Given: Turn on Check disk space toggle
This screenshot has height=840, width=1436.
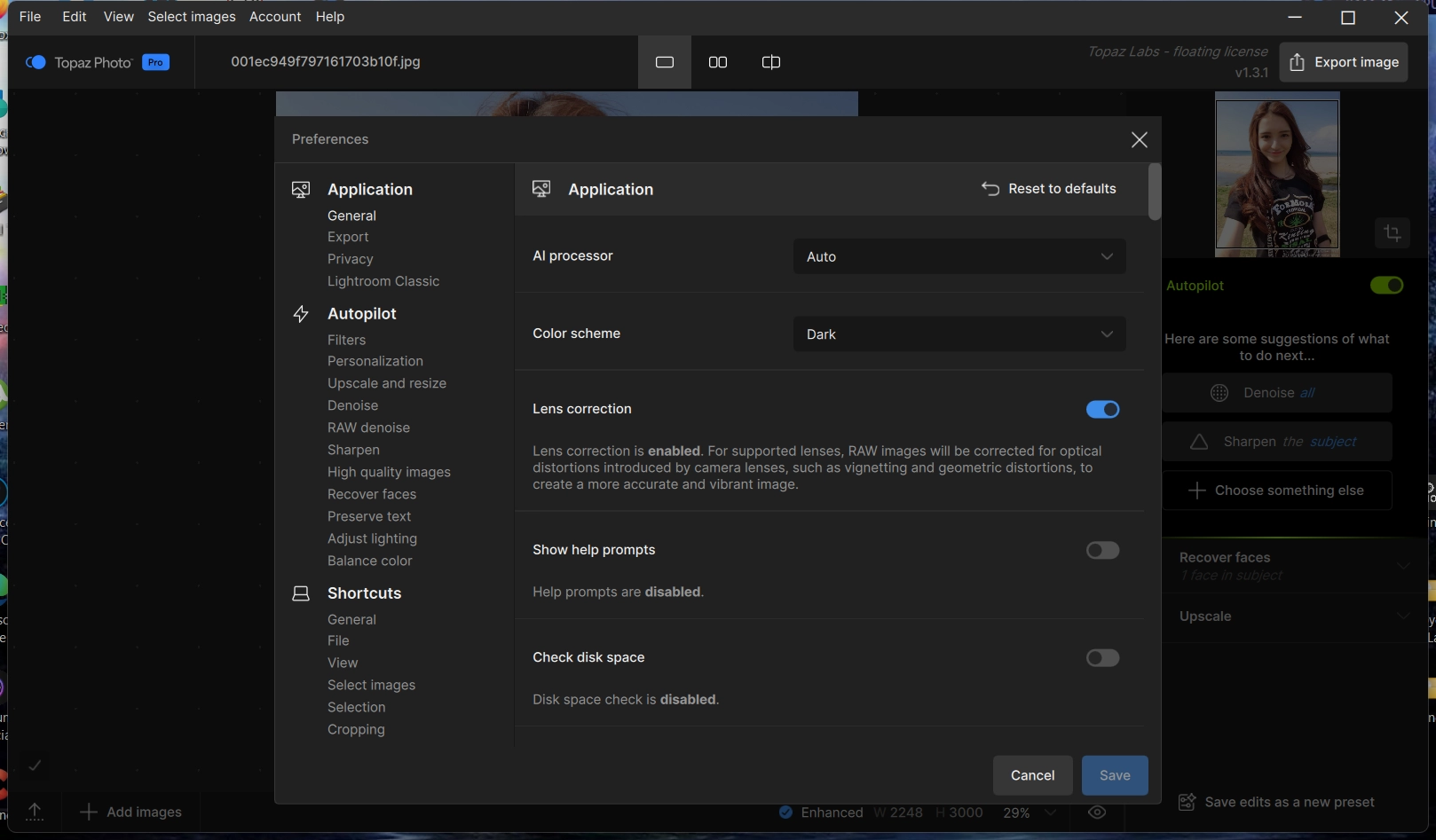Looking at the screenshot, I should [1102, 658].
